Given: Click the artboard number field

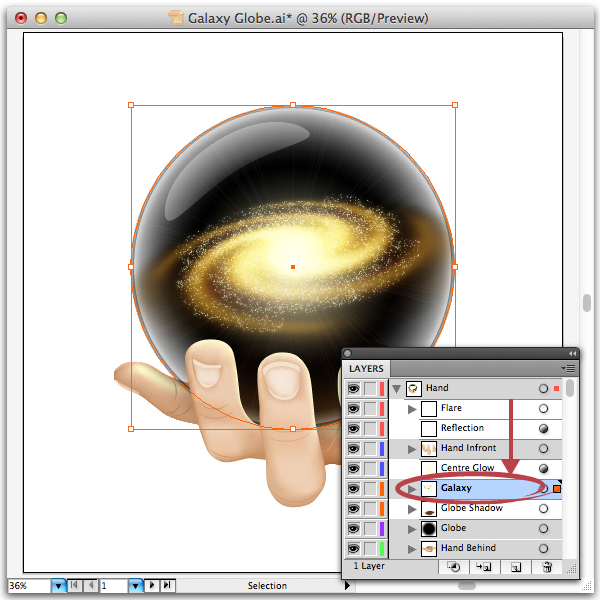Looking at the screenshot, I should point(114,585).
